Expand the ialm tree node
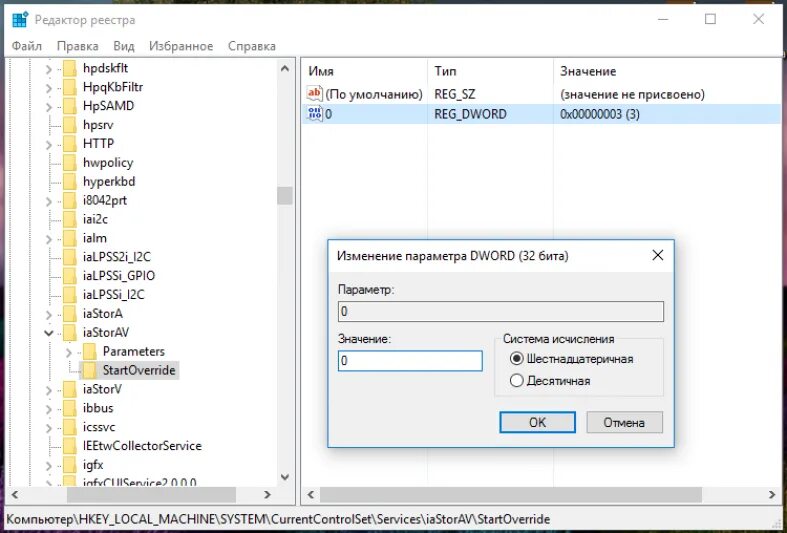The image size is (787, 533). [x=49, y=239]
